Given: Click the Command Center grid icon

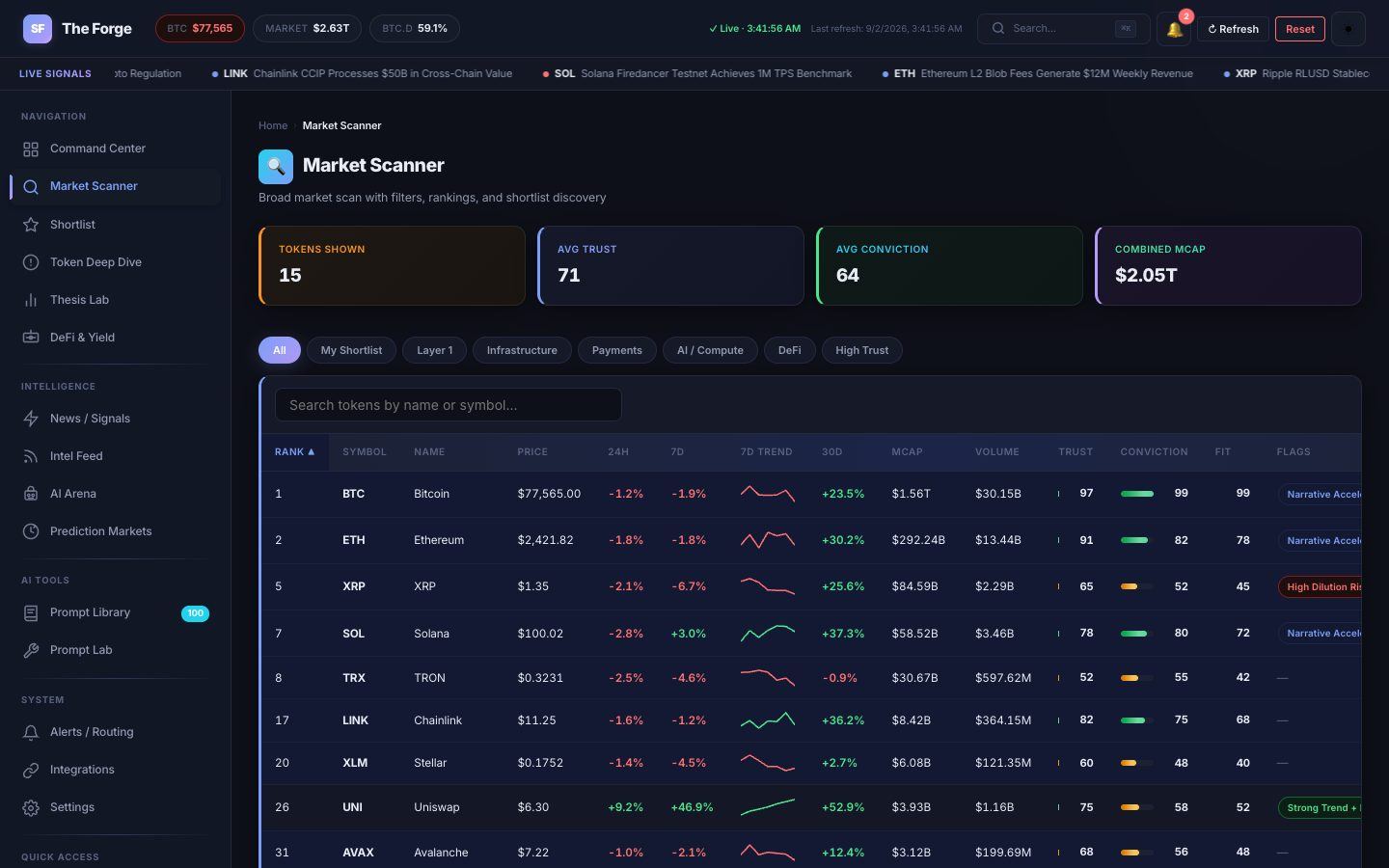Looking at the screenshot, I should pos(31,149).
